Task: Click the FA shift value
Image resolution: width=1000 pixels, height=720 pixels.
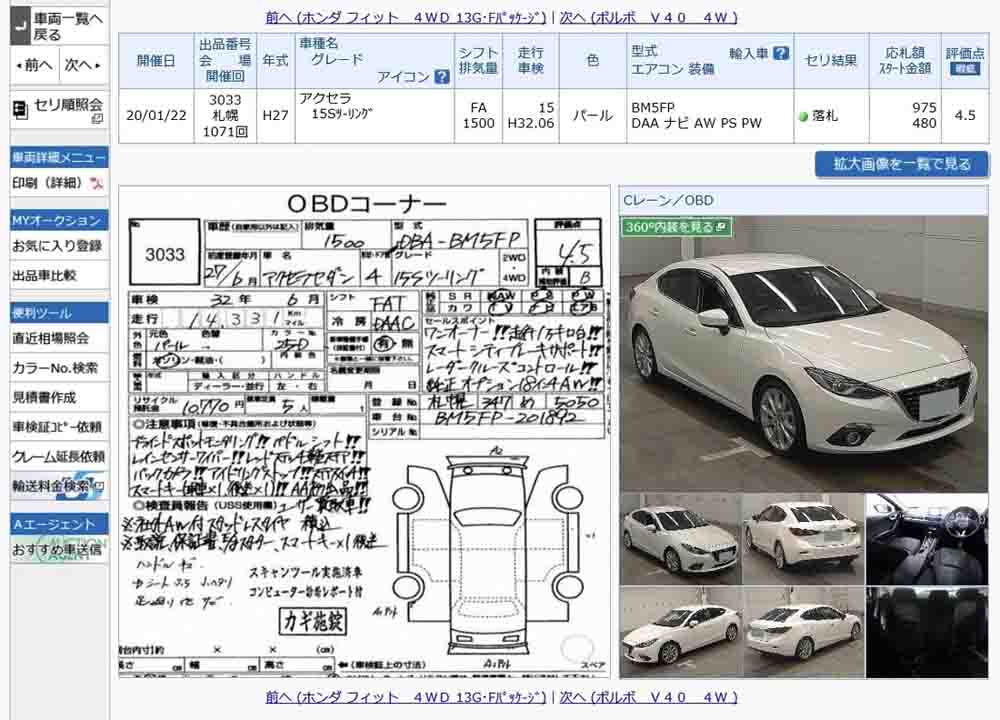Action: [478, 108]
